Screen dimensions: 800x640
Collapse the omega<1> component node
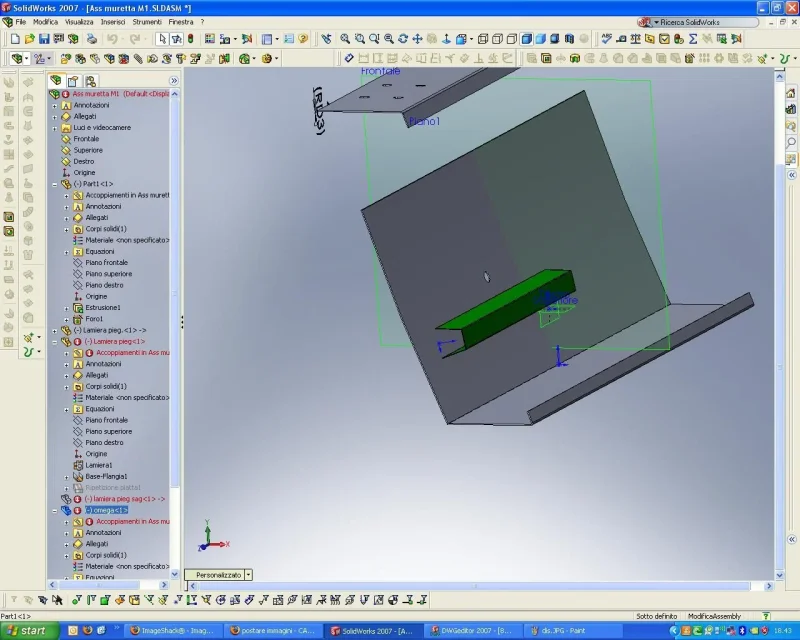tap(55, 510)
